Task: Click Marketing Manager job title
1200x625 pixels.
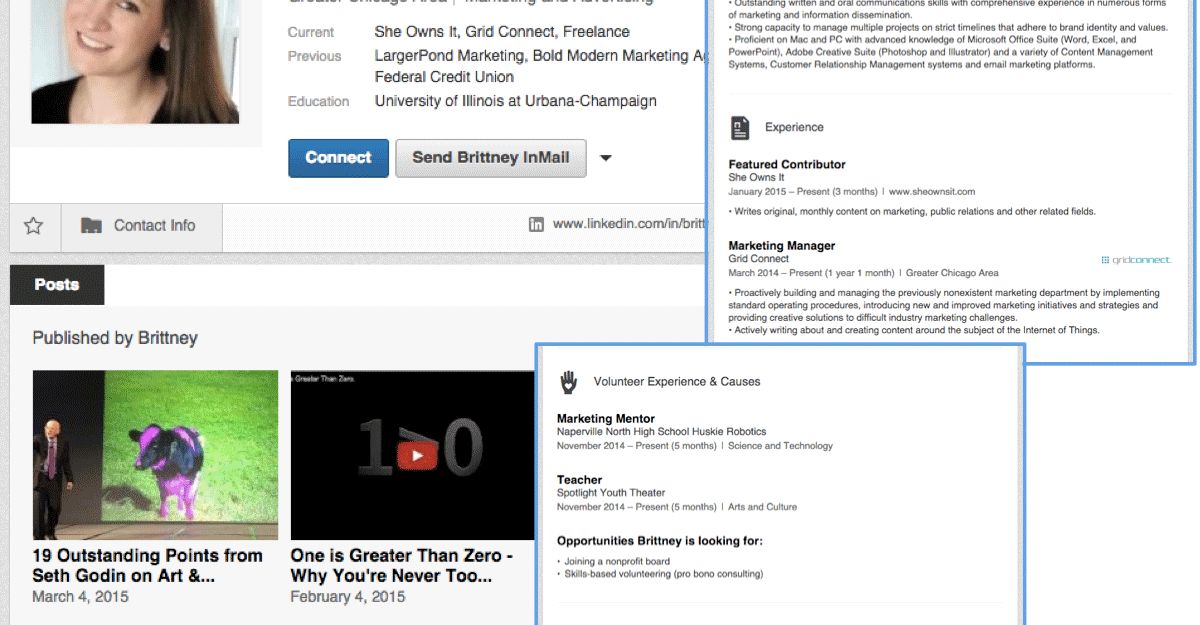Action: pos(782,245)
